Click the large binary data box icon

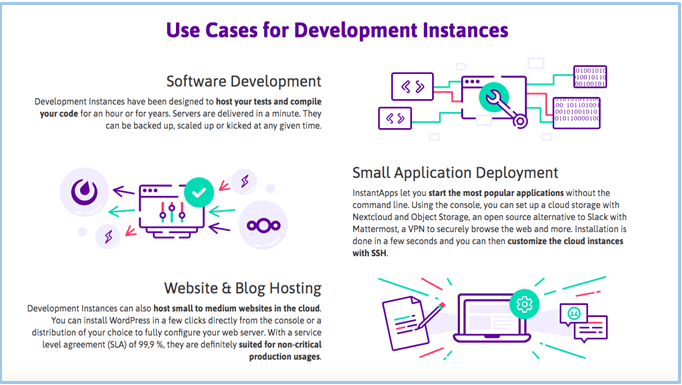pos(576,113)
